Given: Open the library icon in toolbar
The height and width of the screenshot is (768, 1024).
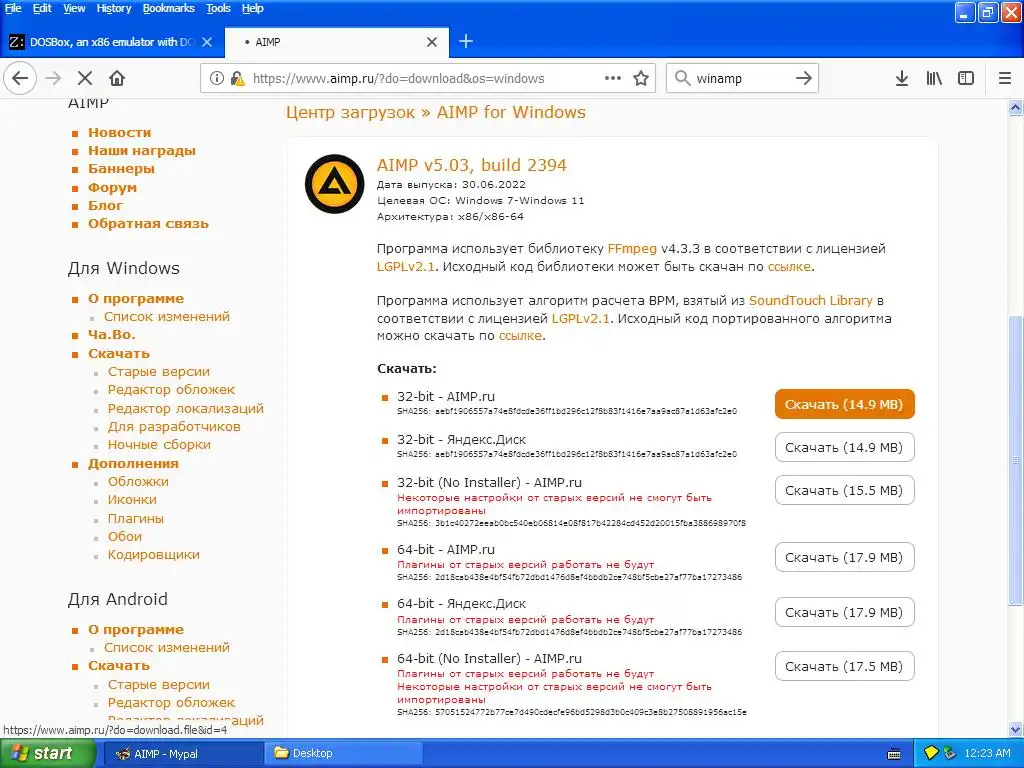Looking at the screenshot, I should [x=934, y=78].
